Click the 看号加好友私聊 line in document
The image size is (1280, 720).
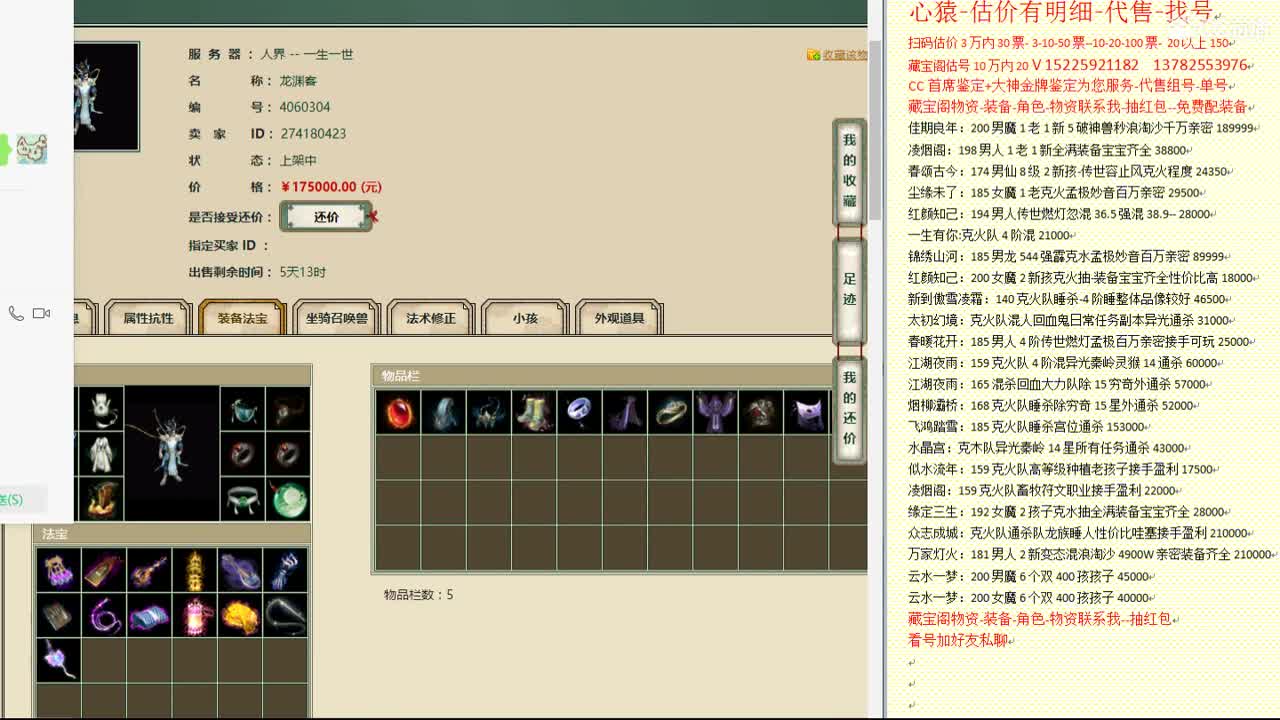(x=958, y=640)
